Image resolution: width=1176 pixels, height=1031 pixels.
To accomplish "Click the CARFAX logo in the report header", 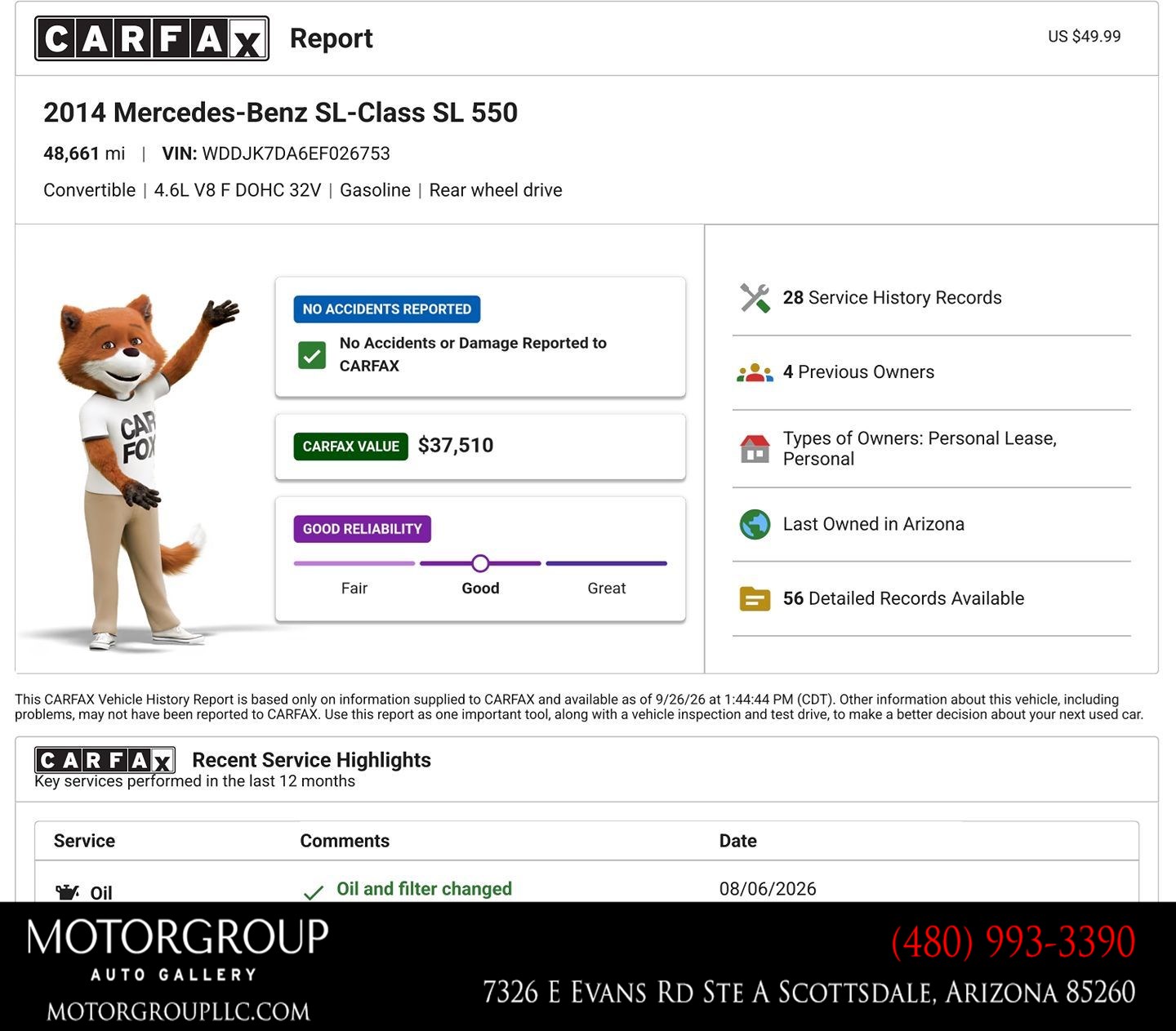I will (x=152, y=38).
